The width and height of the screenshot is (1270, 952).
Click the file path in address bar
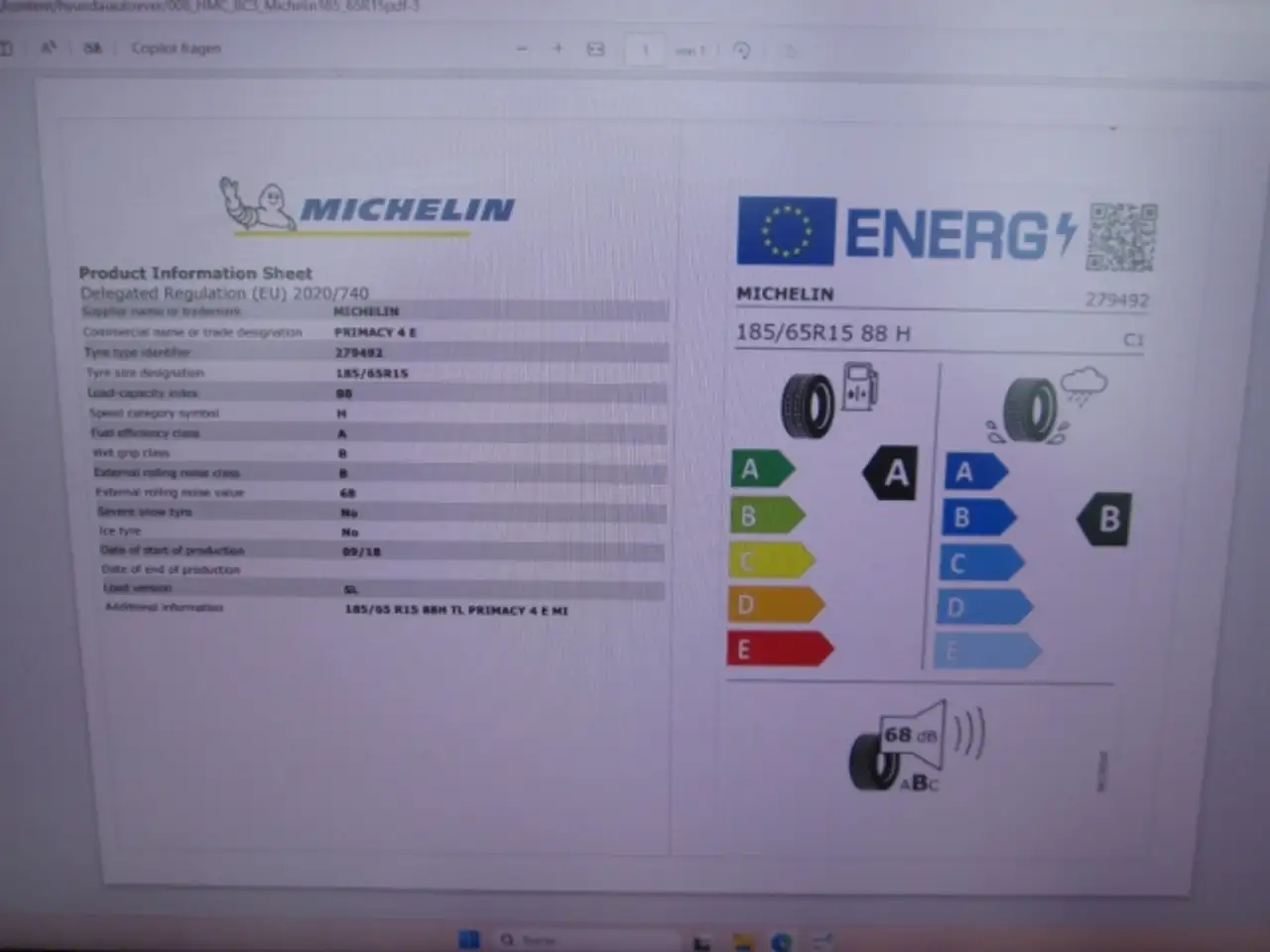(208, 6)
